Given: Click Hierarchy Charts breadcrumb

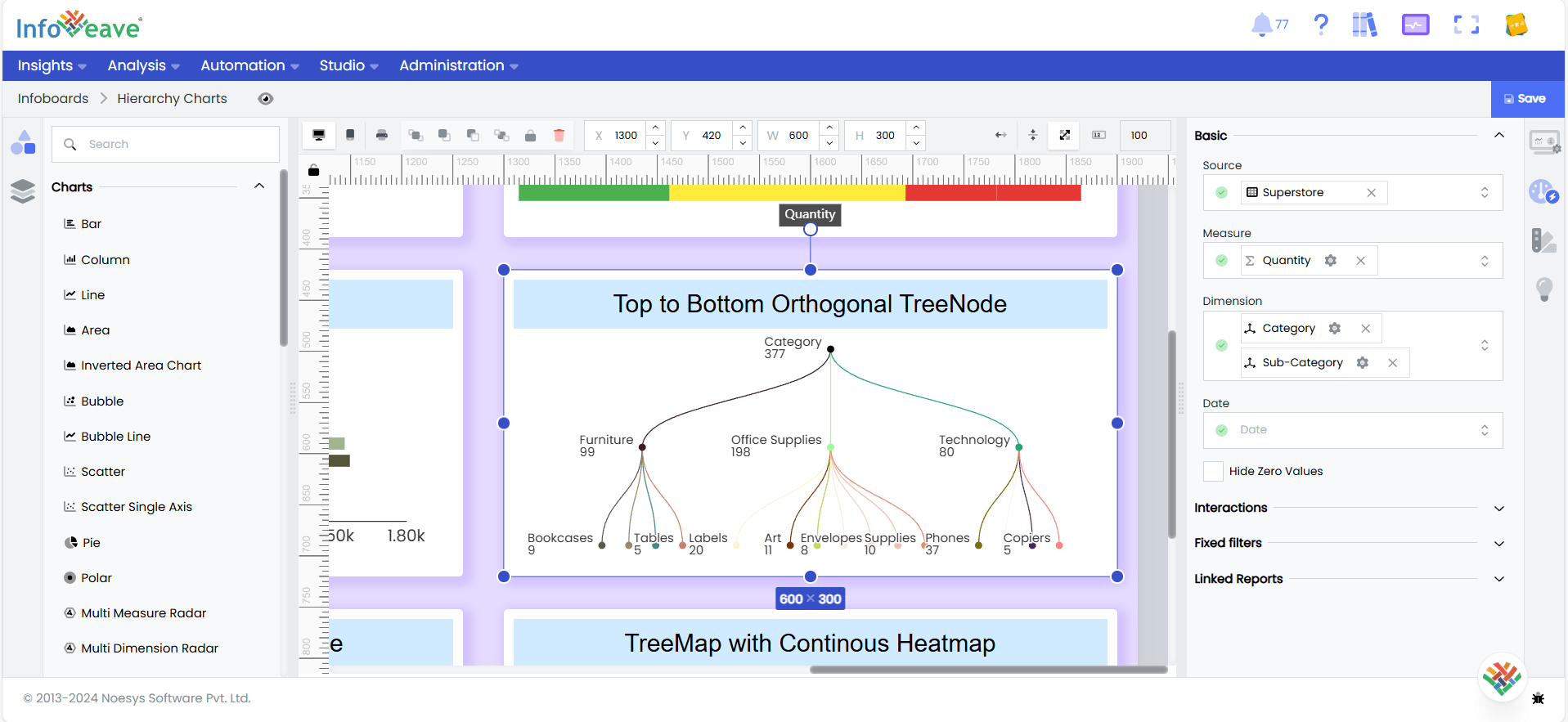Looking at the screenshot, I should click(172, 99).
